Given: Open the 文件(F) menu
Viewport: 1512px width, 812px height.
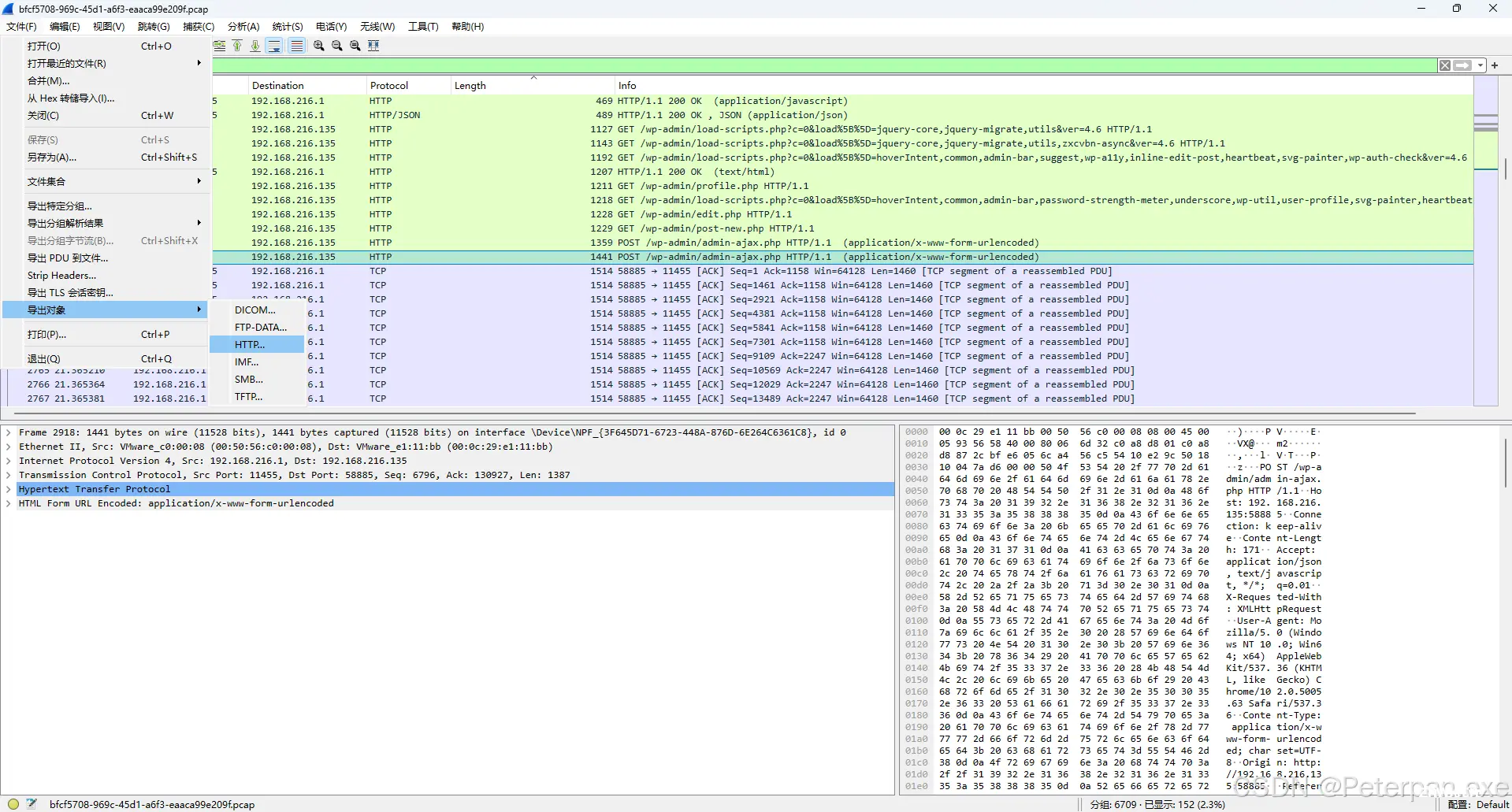Looking at the screenshot, I should (x=21, y=27).
